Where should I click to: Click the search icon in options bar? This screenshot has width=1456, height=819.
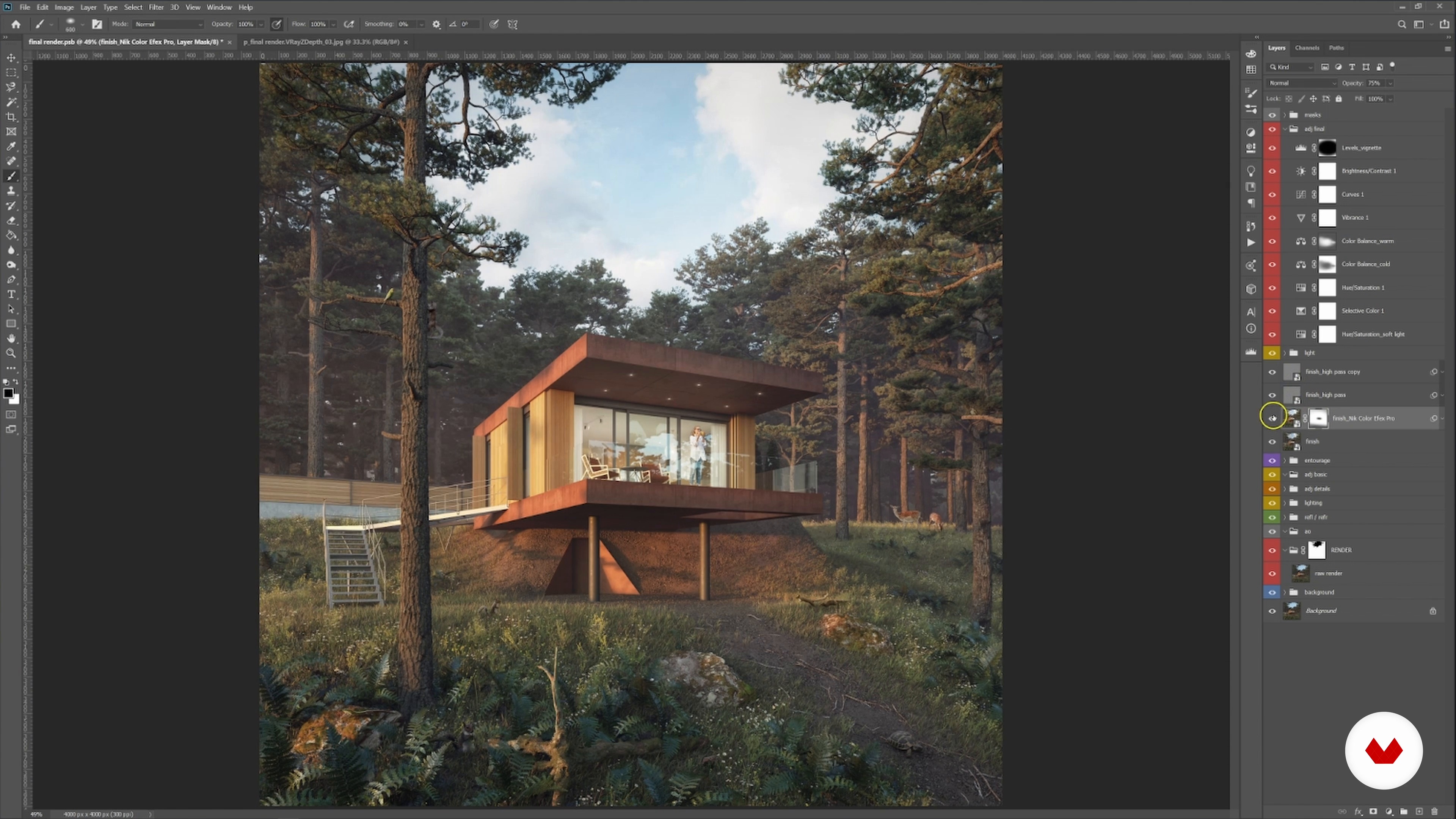1402,24
